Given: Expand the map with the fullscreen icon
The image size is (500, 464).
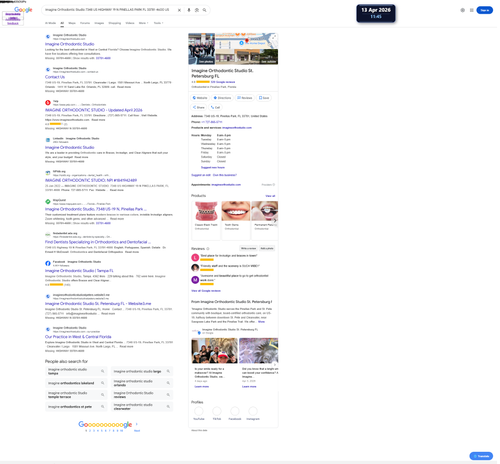Looking at the screenshot, I should [x=274, y=37].
